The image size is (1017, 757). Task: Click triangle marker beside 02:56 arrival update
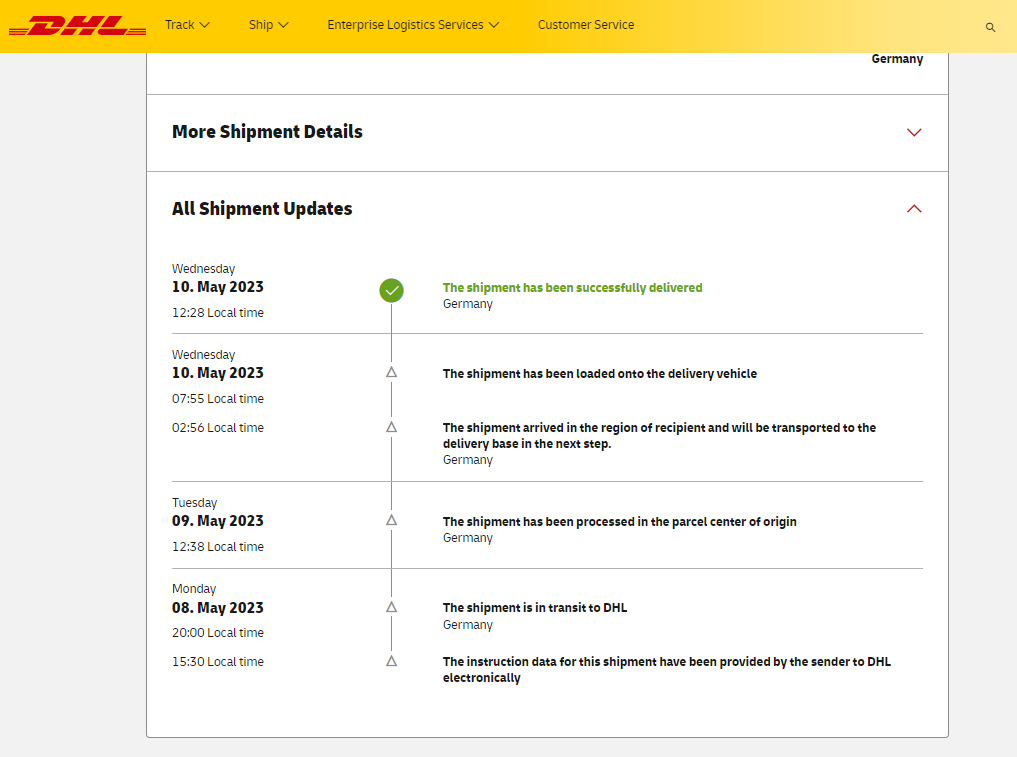[x=392, y=427]
